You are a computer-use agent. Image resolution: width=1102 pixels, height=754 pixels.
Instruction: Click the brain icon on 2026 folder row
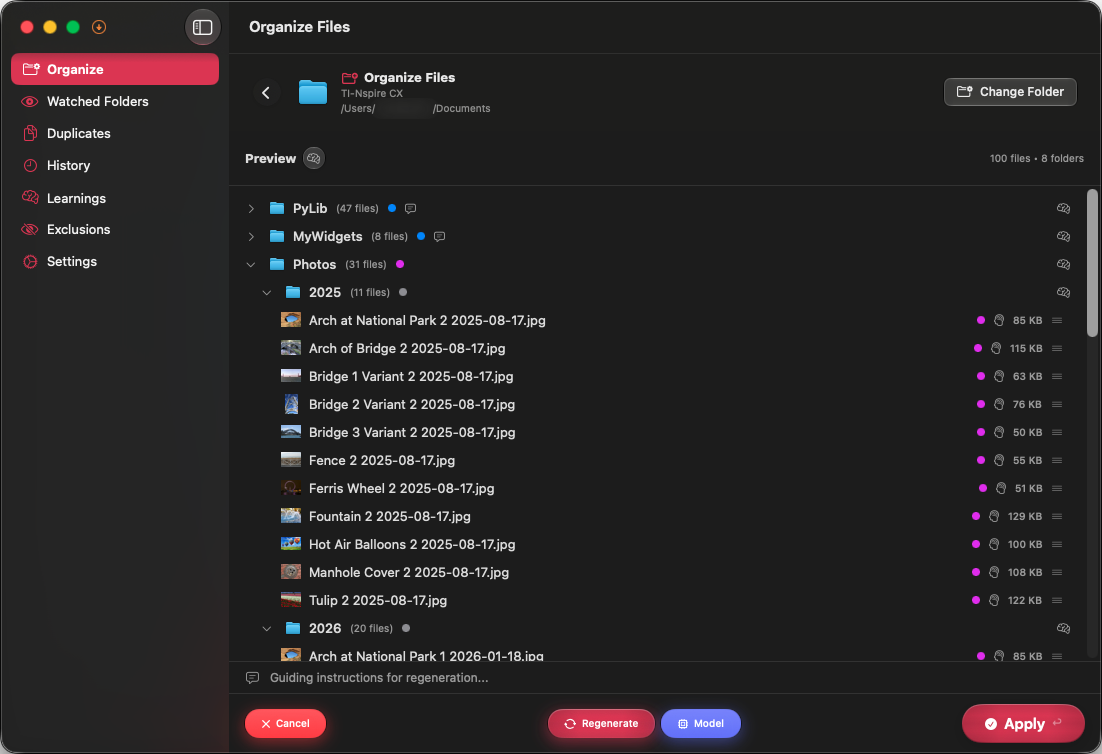coord(1063,628)
